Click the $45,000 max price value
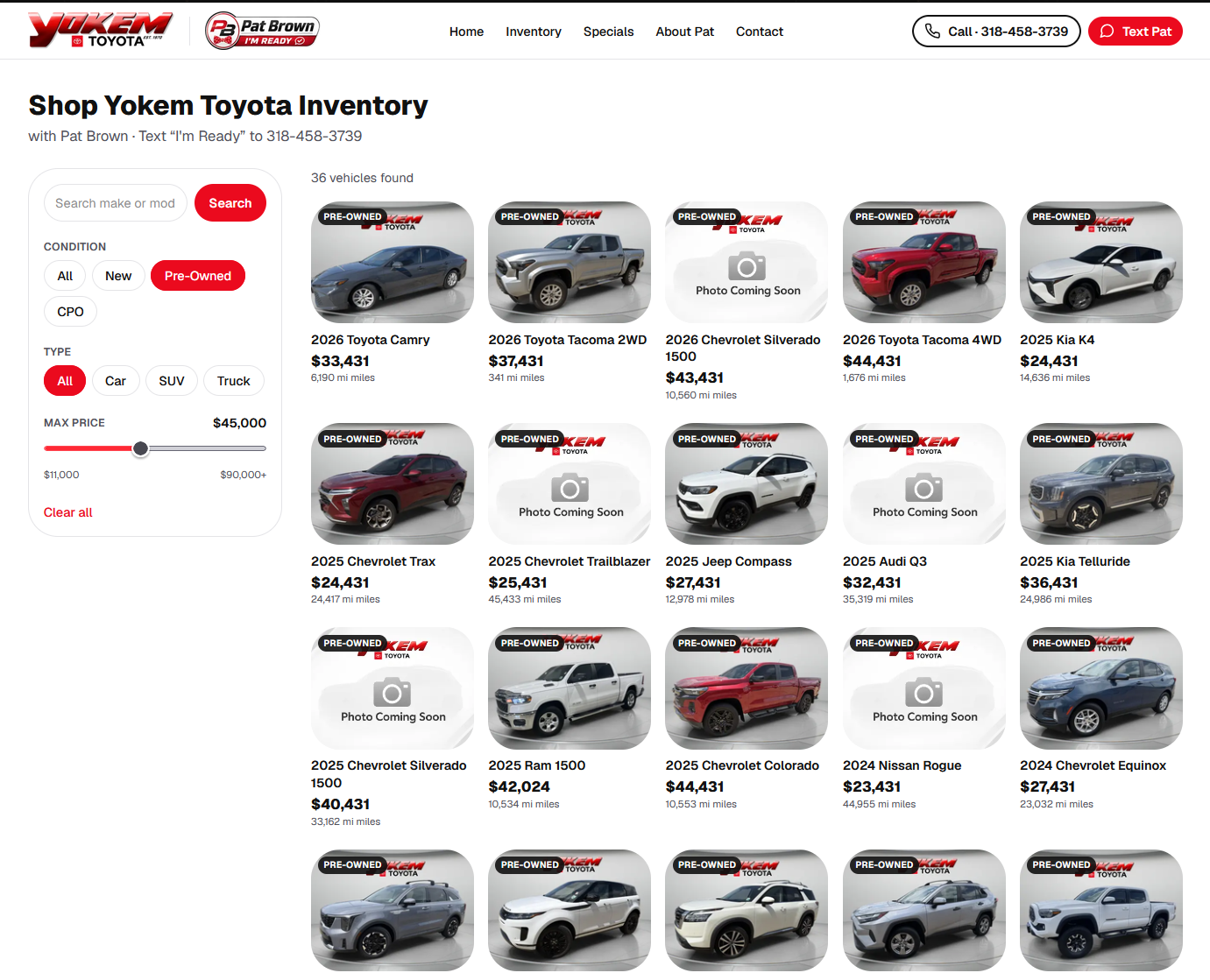The width and height of the screenshot is (1210, 980). 240,423
